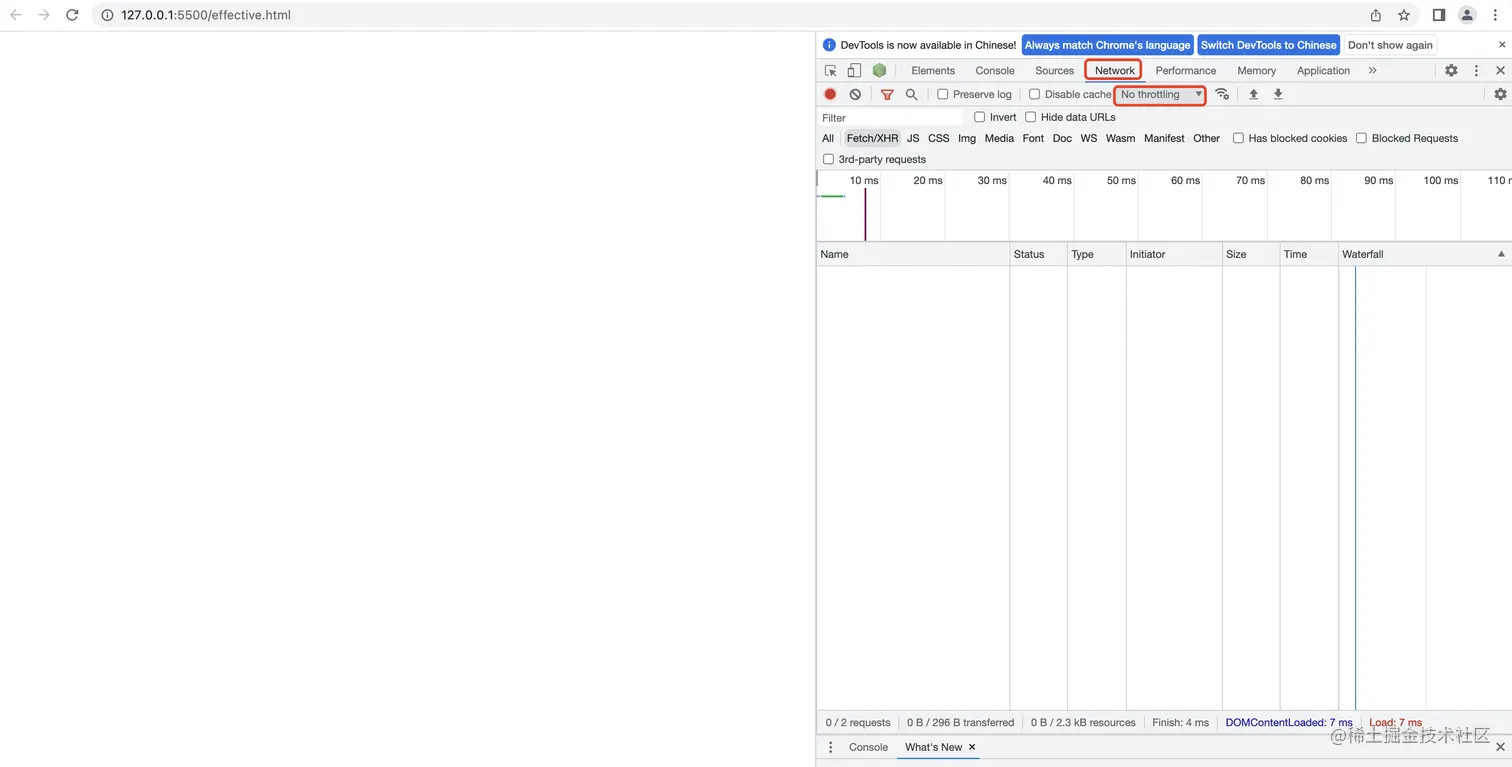This screenshot has height=767, width=1512.
Task: Click the address bar URL
Action: 206,15
